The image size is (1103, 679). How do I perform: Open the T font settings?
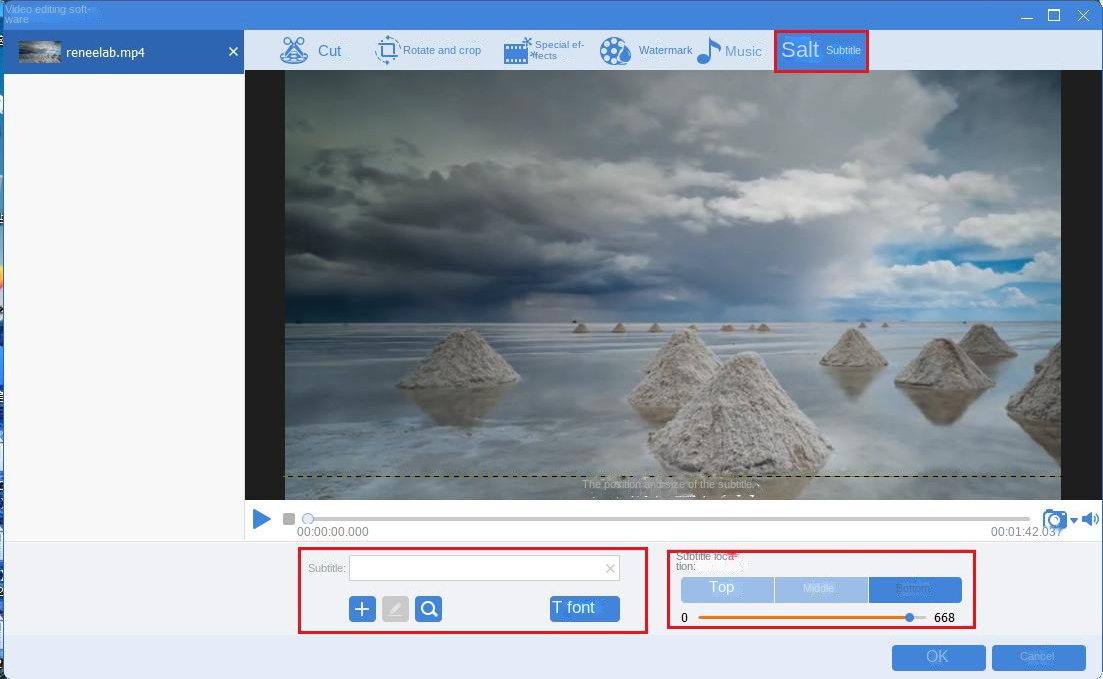click(x=583, y=608)
